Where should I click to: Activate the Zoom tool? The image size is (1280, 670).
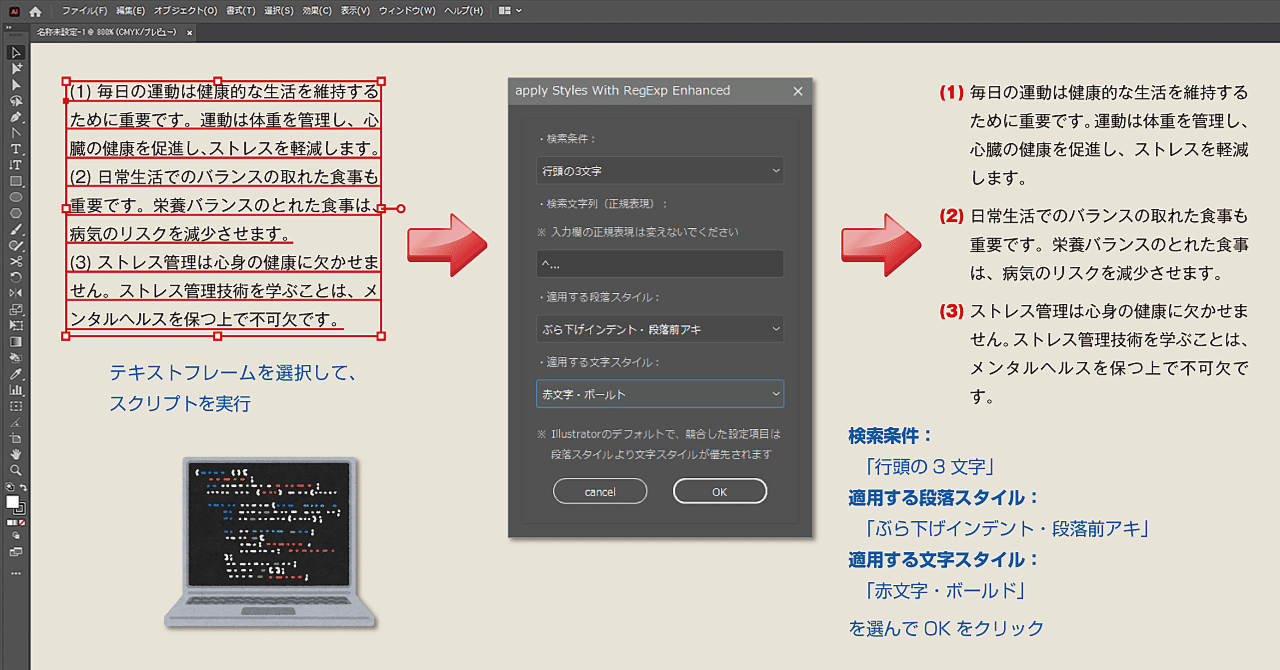(x=13, y=469)
